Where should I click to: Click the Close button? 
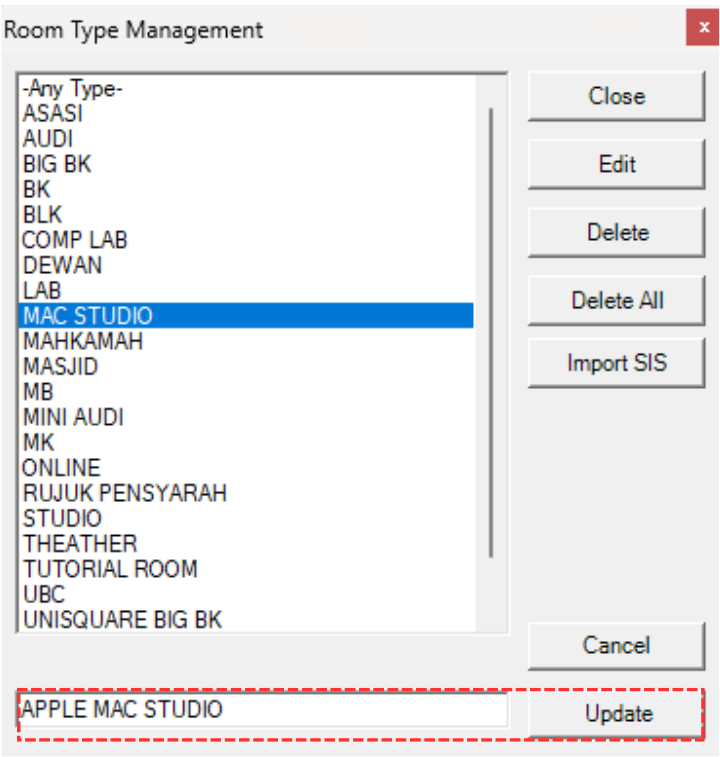pos(617,96)
